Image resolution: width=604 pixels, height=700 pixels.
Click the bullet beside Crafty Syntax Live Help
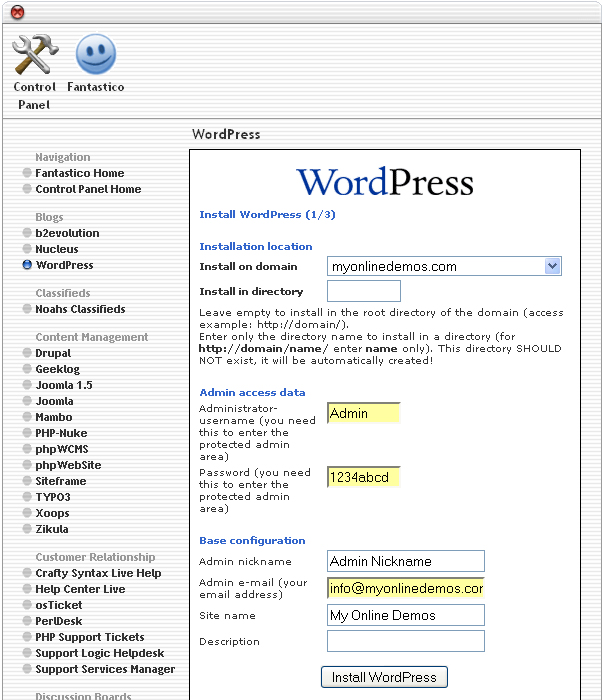click(27, 573)
